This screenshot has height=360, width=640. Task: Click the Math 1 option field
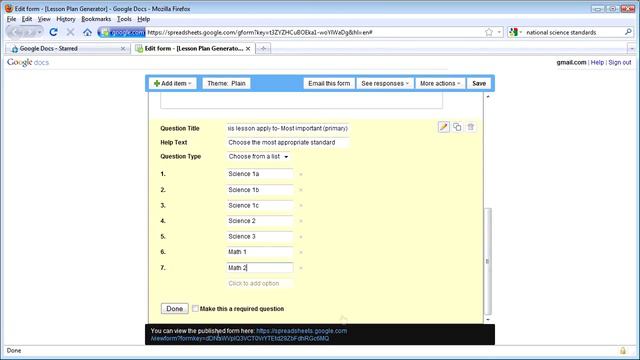pyautogui.click(x=260, y=252)
